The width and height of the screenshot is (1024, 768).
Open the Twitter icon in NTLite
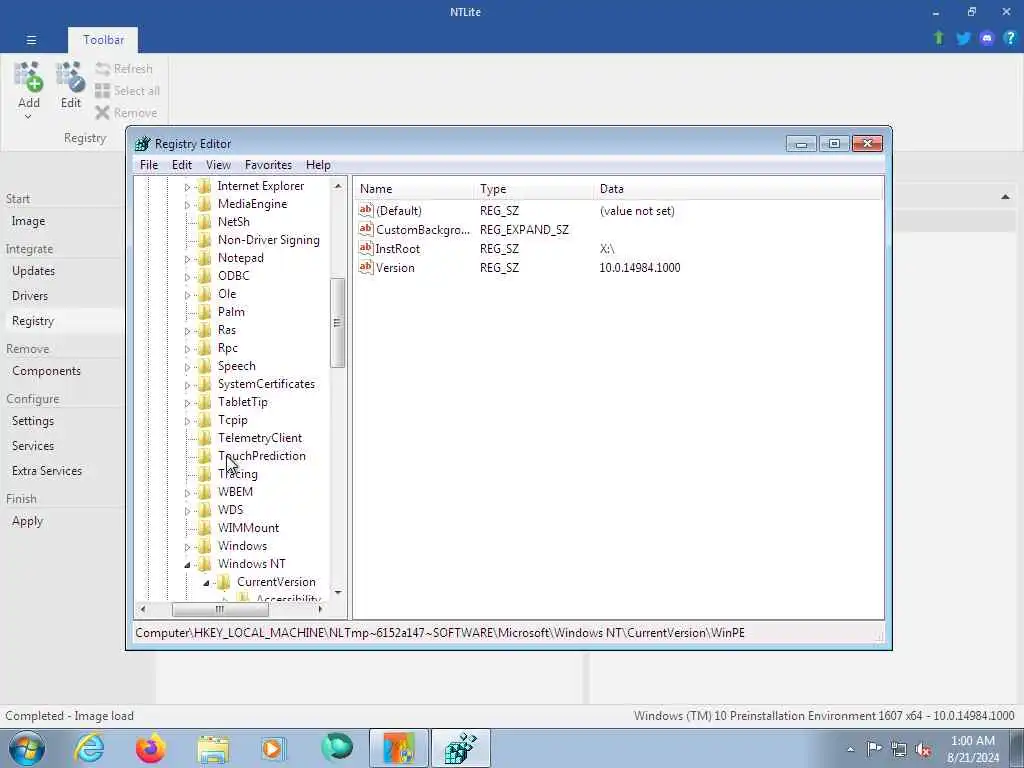(x=963, y=38)
